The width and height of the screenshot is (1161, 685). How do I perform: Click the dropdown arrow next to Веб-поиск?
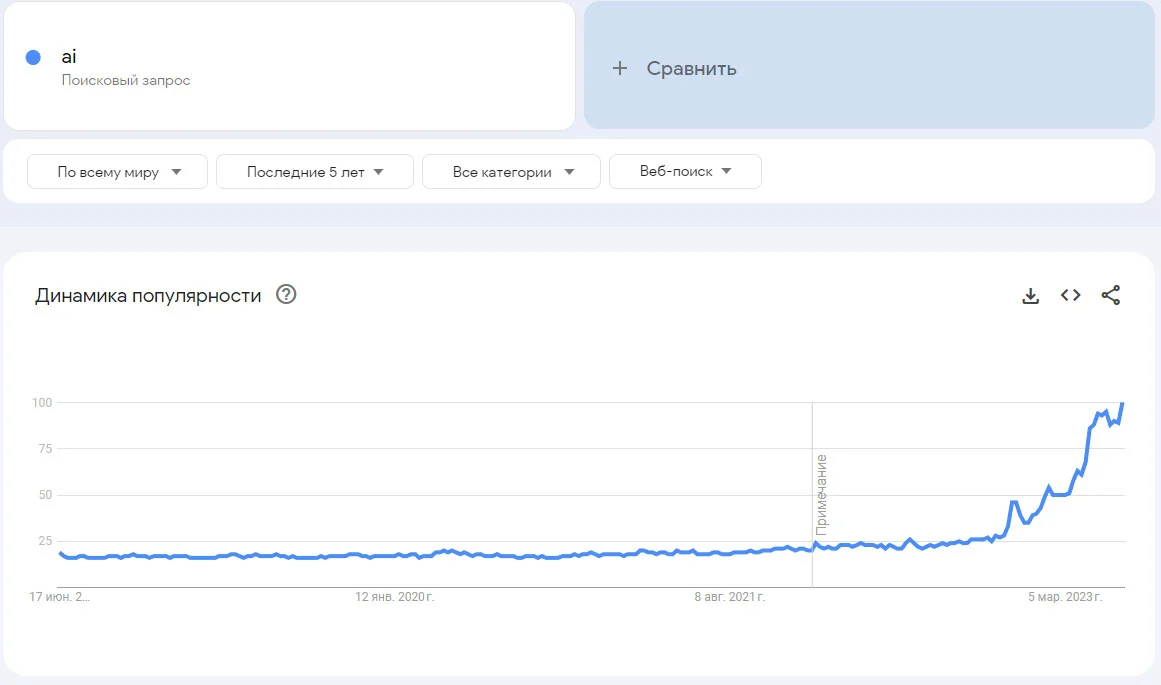726,171
